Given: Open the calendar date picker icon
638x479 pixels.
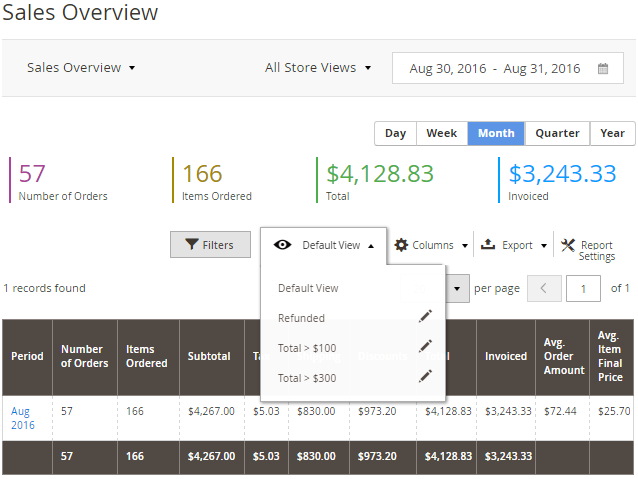Looking at the screenshot, I should (x=603, y=68).
